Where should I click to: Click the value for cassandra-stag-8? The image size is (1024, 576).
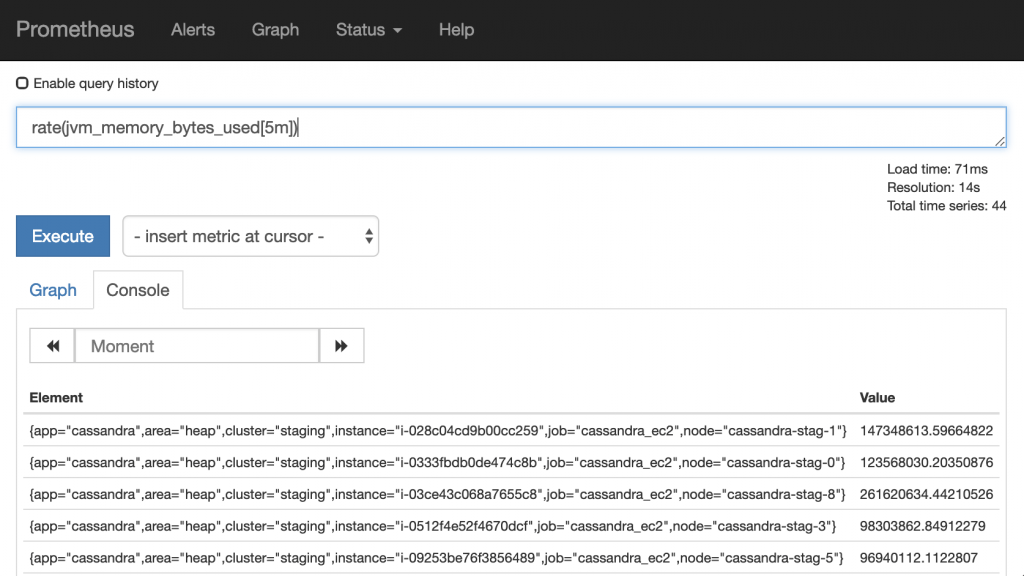pos(926,495)
